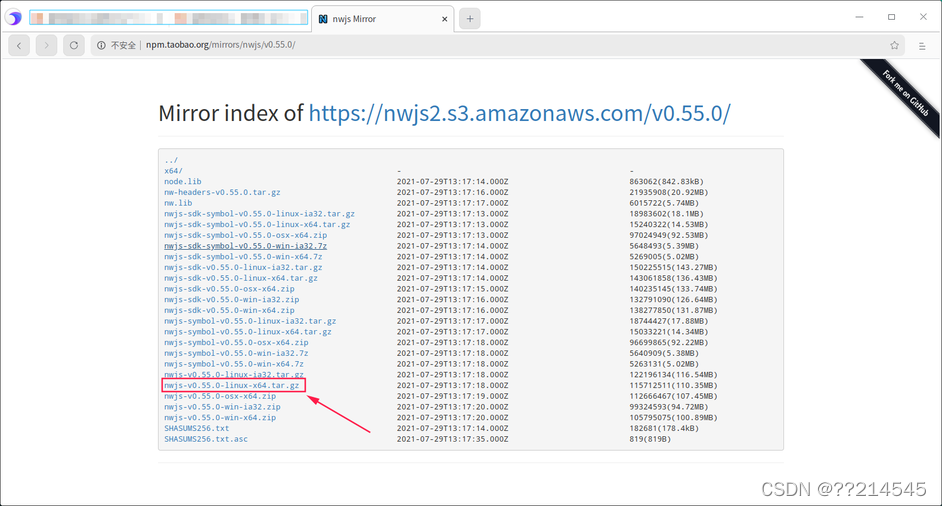Click the size text 115712511(110.35MB)
The image size is (942, 506).
(673, 386)
